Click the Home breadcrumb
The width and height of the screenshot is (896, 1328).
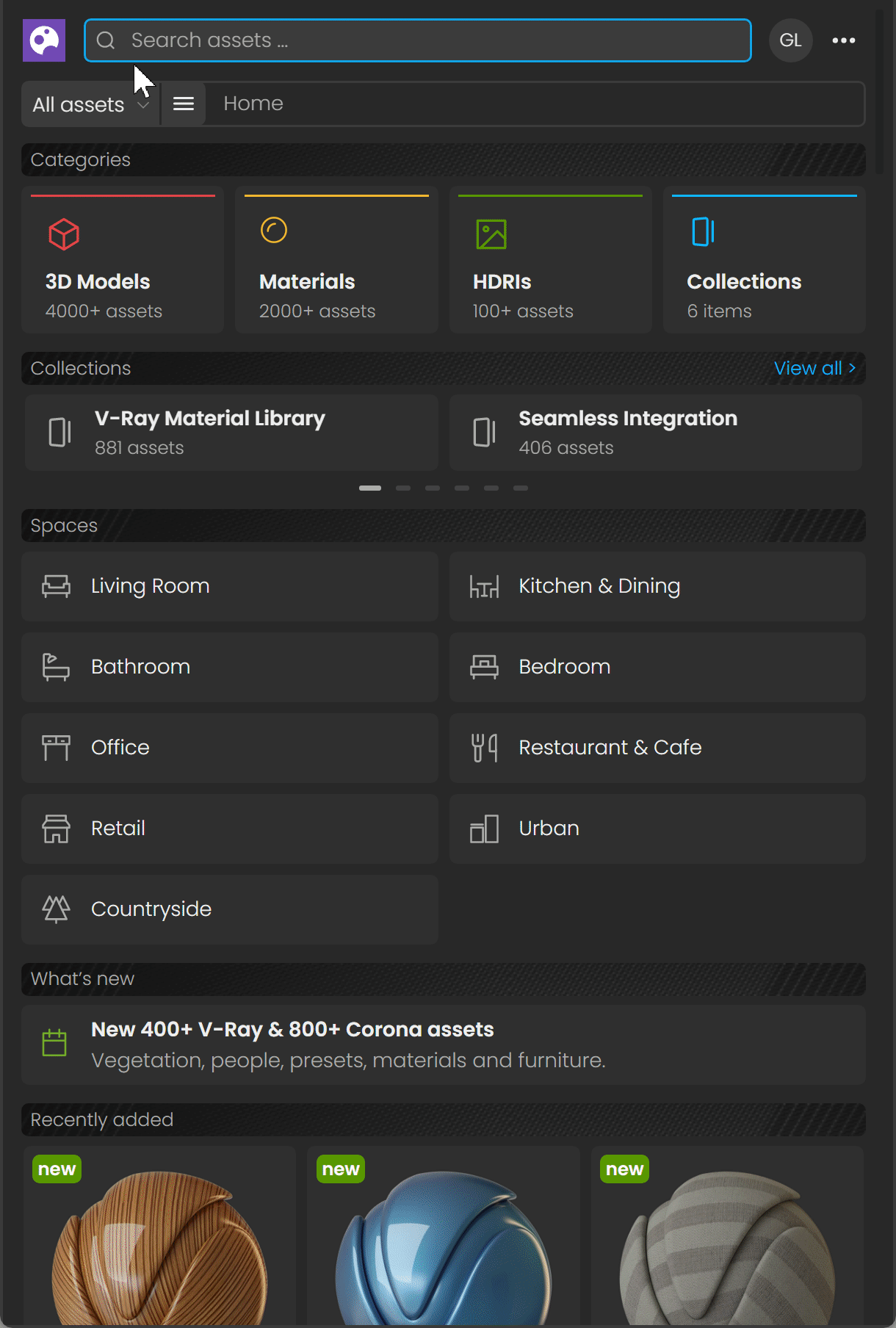point(253,104)
